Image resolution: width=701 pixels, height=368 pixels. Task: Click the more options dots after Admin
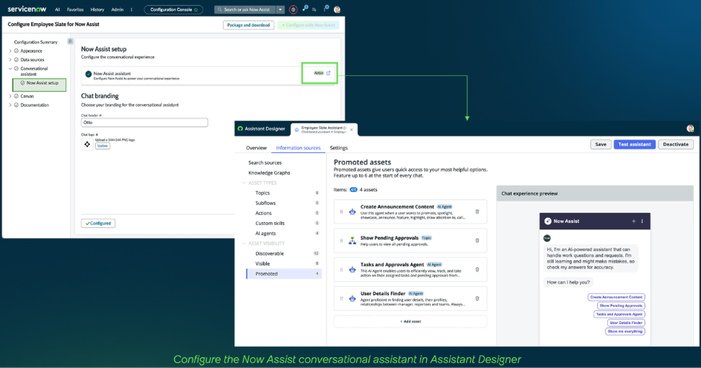click(x=131, y=9)
